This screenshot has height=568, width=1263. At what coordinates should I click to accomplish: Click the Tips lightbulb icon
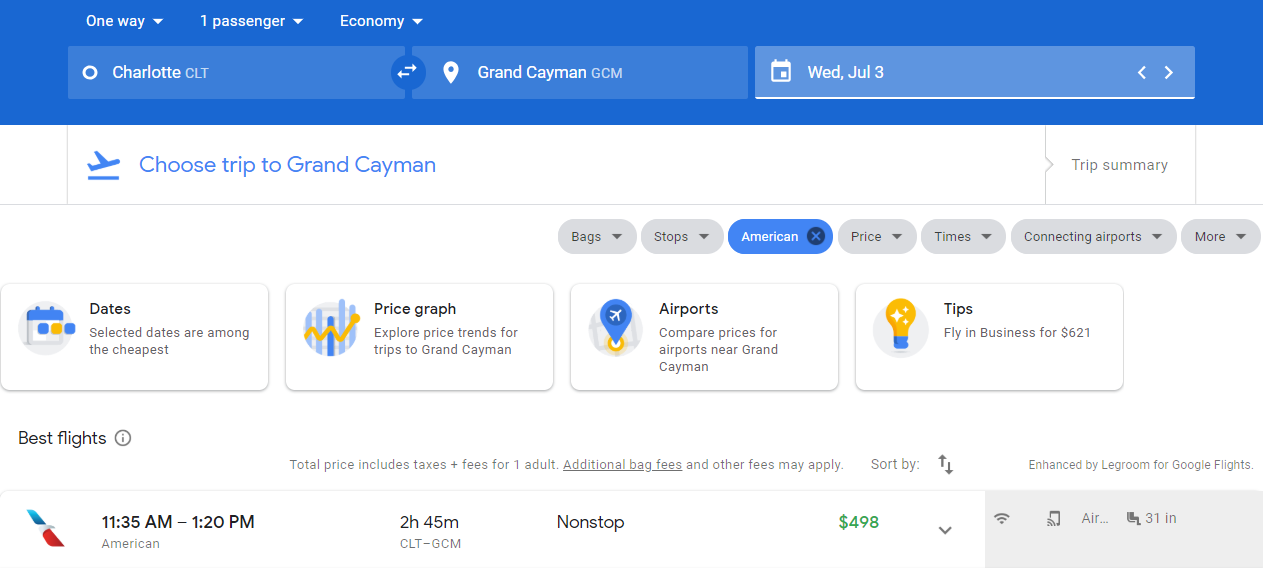click(x=901, y=329)
